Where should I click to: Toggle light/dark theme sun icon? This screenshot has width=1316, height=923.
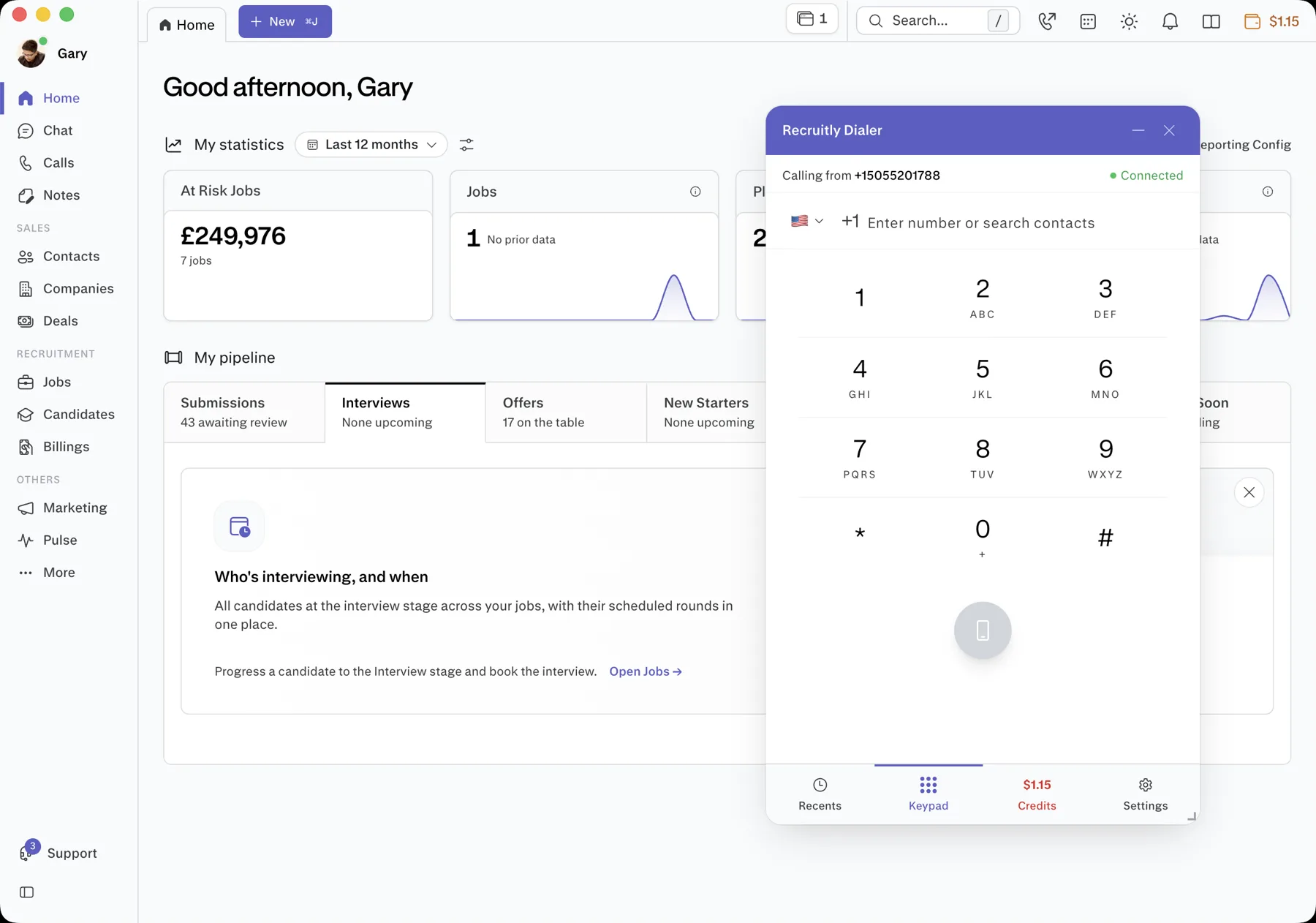pos(1129,21)
